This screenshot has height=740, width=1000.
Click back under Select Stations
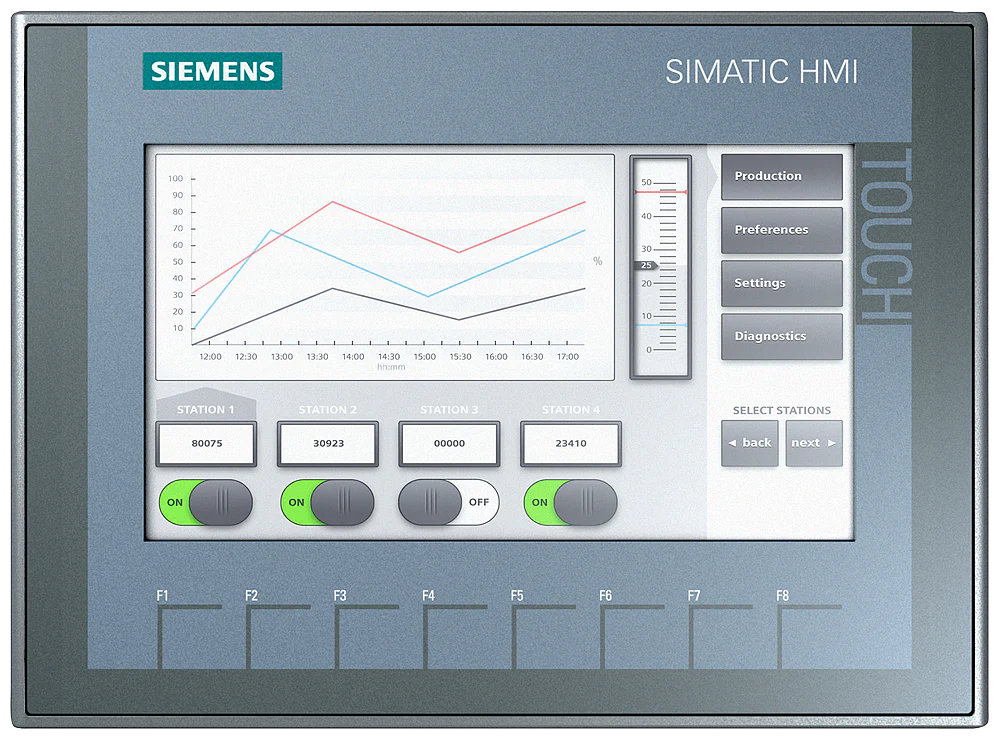pyautogui.click(x=749, y=442)
